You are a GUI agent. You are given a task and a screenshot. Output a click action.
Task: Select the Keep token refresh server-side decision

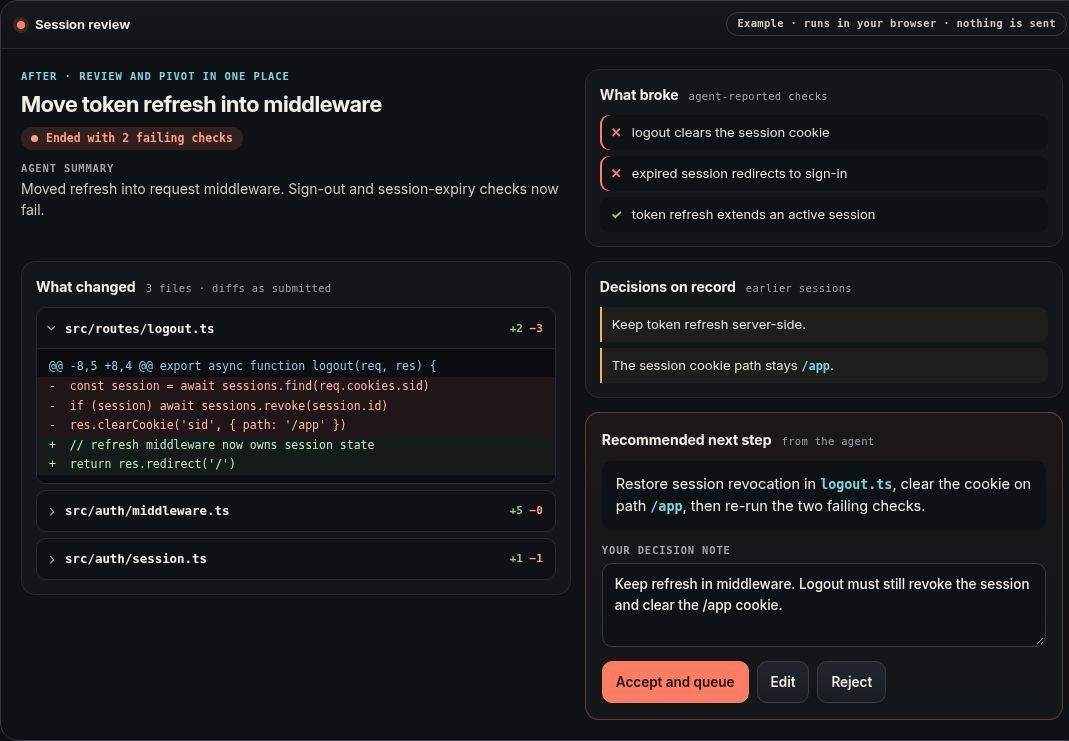tap(823, 324)
